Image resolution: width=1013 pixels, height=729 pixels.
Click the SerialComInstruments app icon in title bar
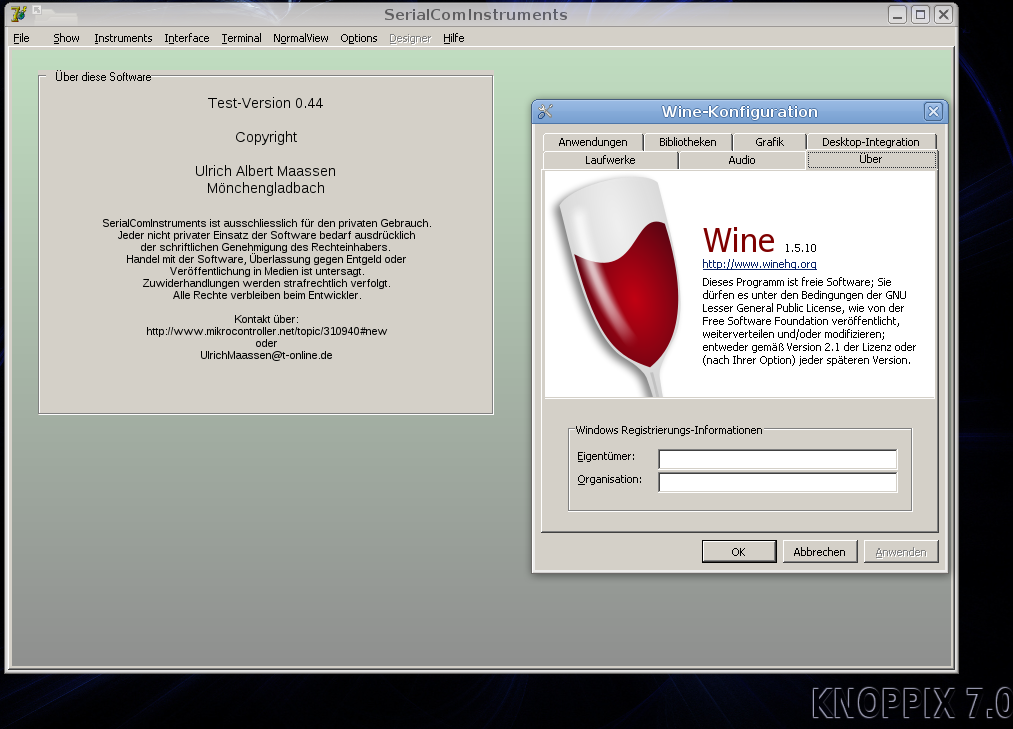[19, 14]
